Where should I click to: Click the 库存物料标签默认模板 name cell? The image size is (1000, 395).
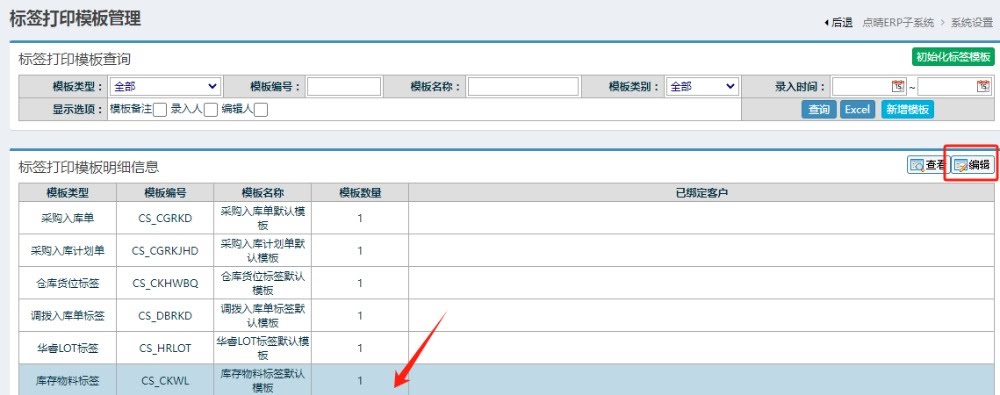263,381
